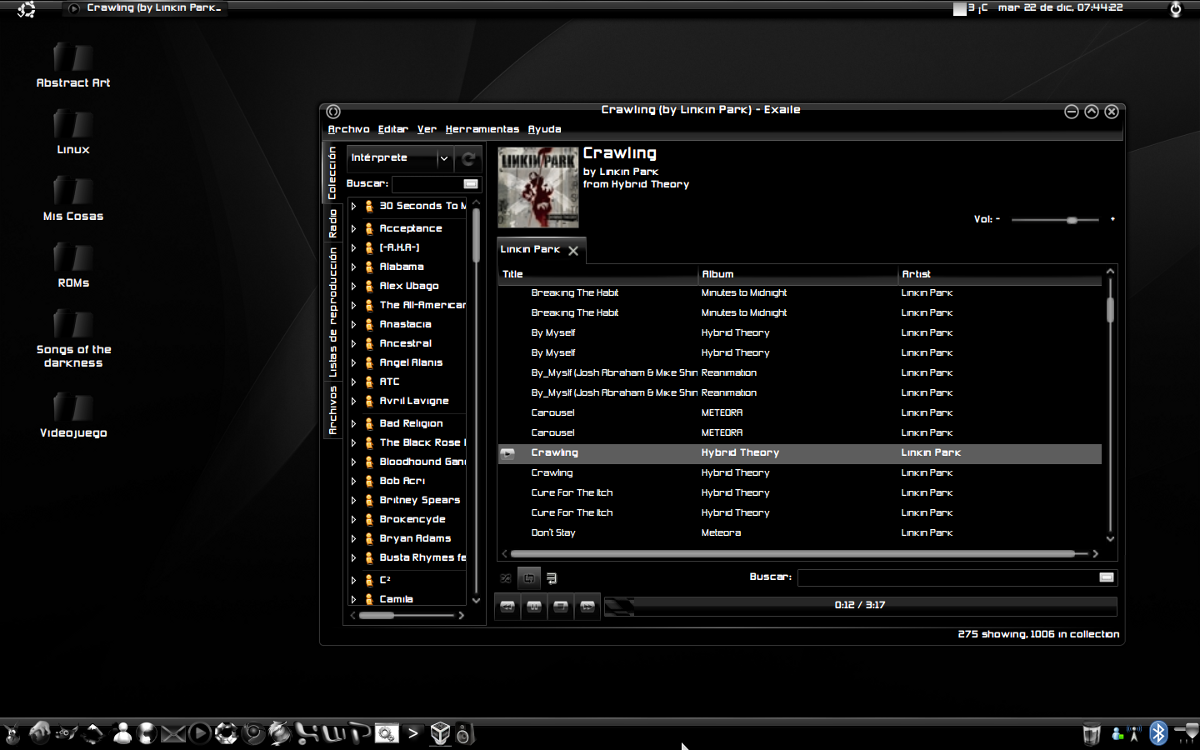The height and width of the screenshot is (750, 1200).
Task: Toggle shuffle playback mode
Action: click(x=506, y=578)
